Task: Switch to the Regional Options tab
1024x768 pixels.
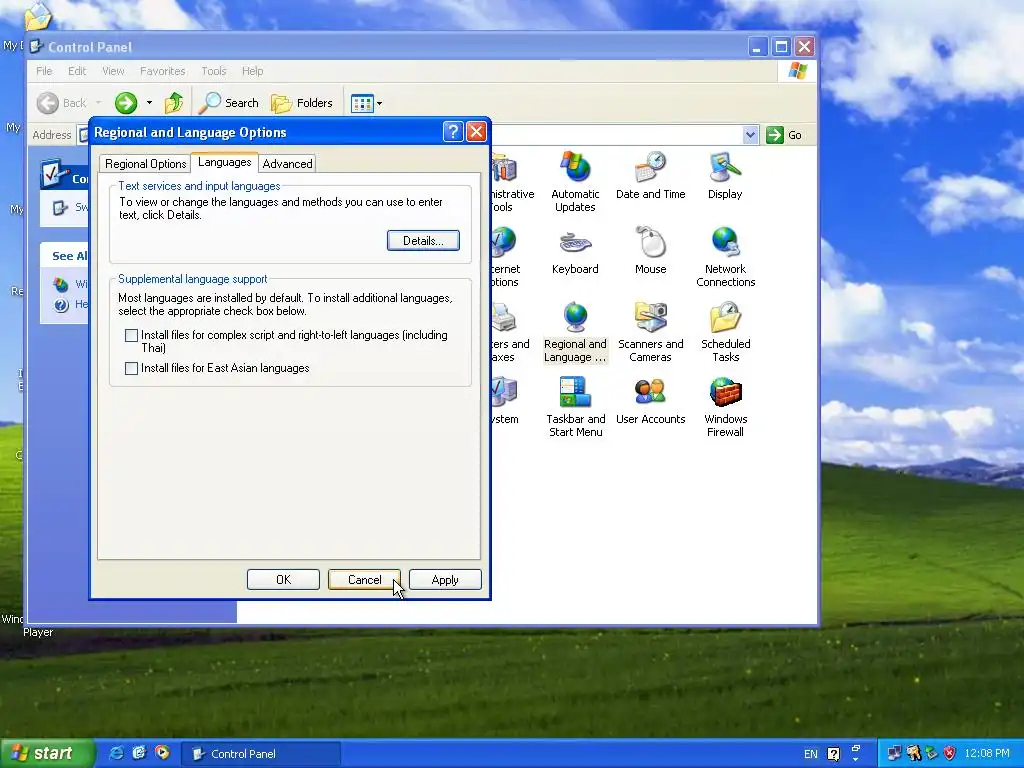Action: click(146, 163)
